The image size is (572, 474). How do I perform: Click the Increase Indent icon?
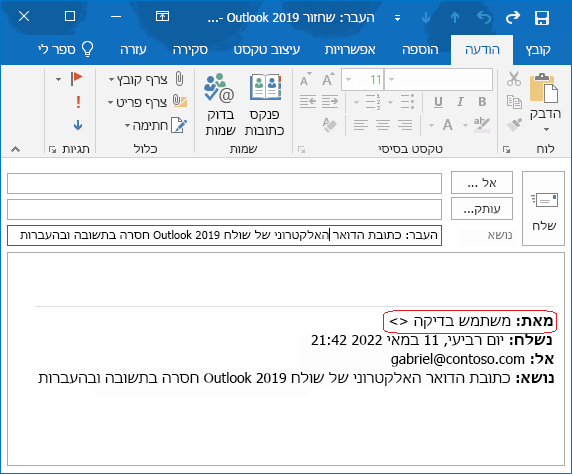click(x=330, y=102)
